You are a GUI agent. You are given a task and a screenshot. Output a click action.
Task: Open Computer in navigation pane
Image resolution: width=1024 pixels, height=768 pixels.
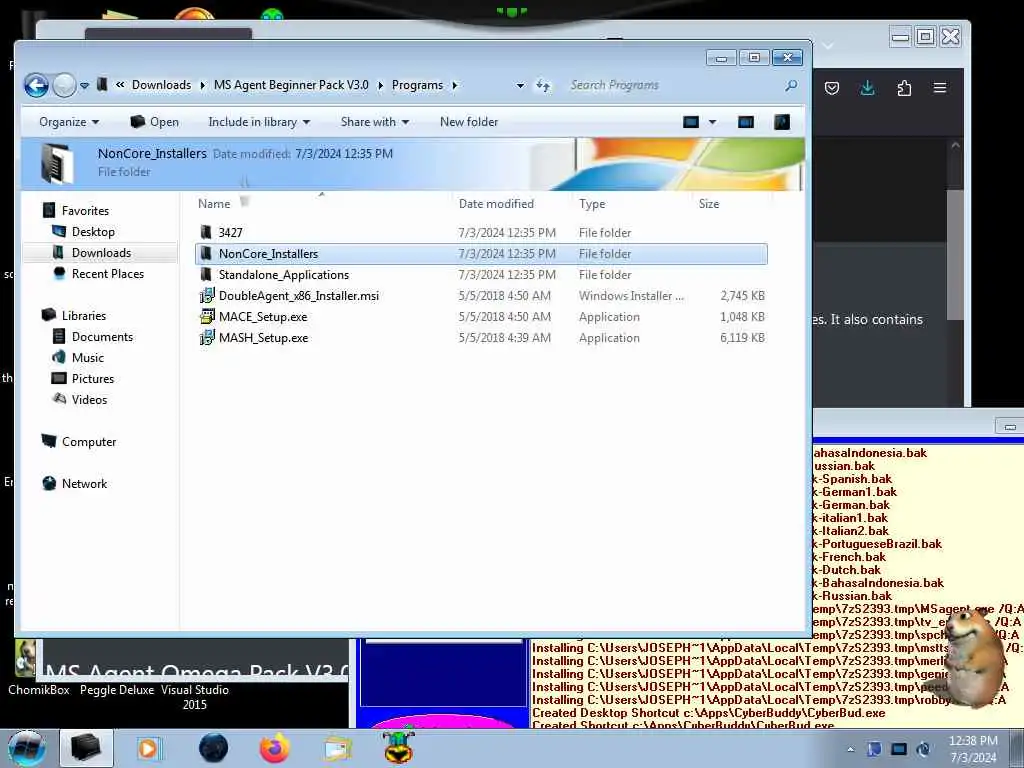tap(89, 442)
